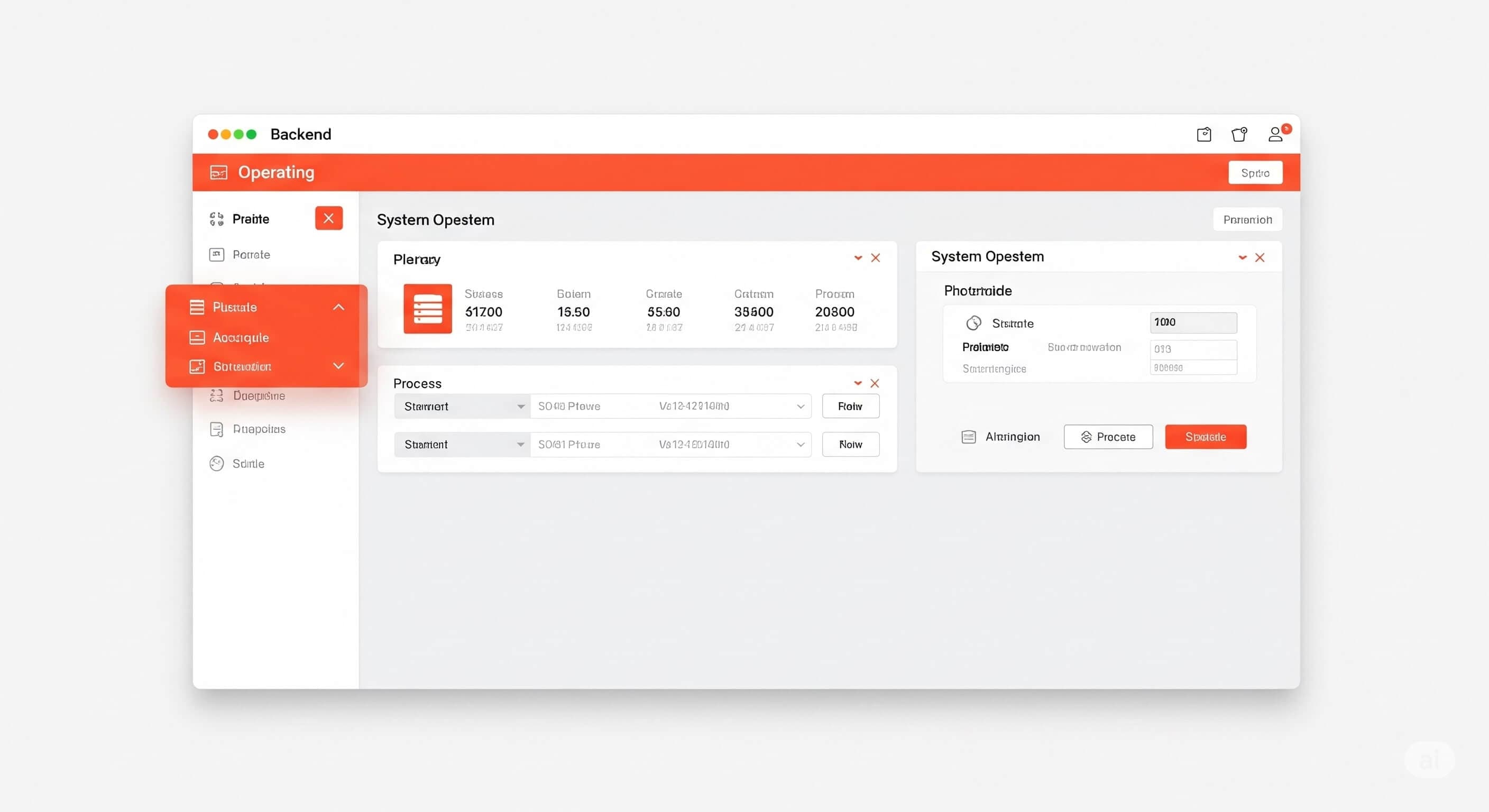Click the Procete outlined button
The height and width of the screenshot is (812, 1489).
tap(1108, 437)
